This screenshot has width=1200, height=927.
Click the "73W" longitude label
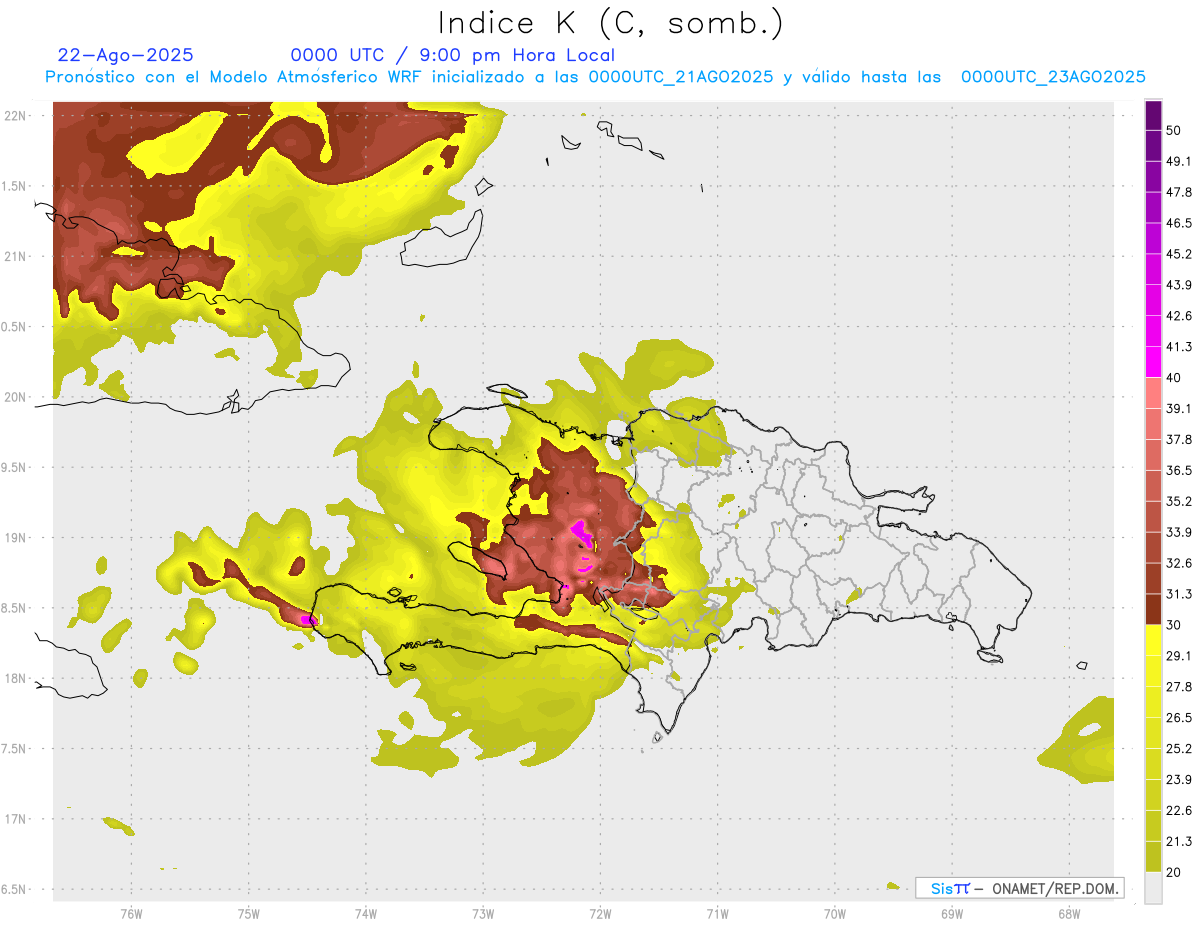coord(483,914)
